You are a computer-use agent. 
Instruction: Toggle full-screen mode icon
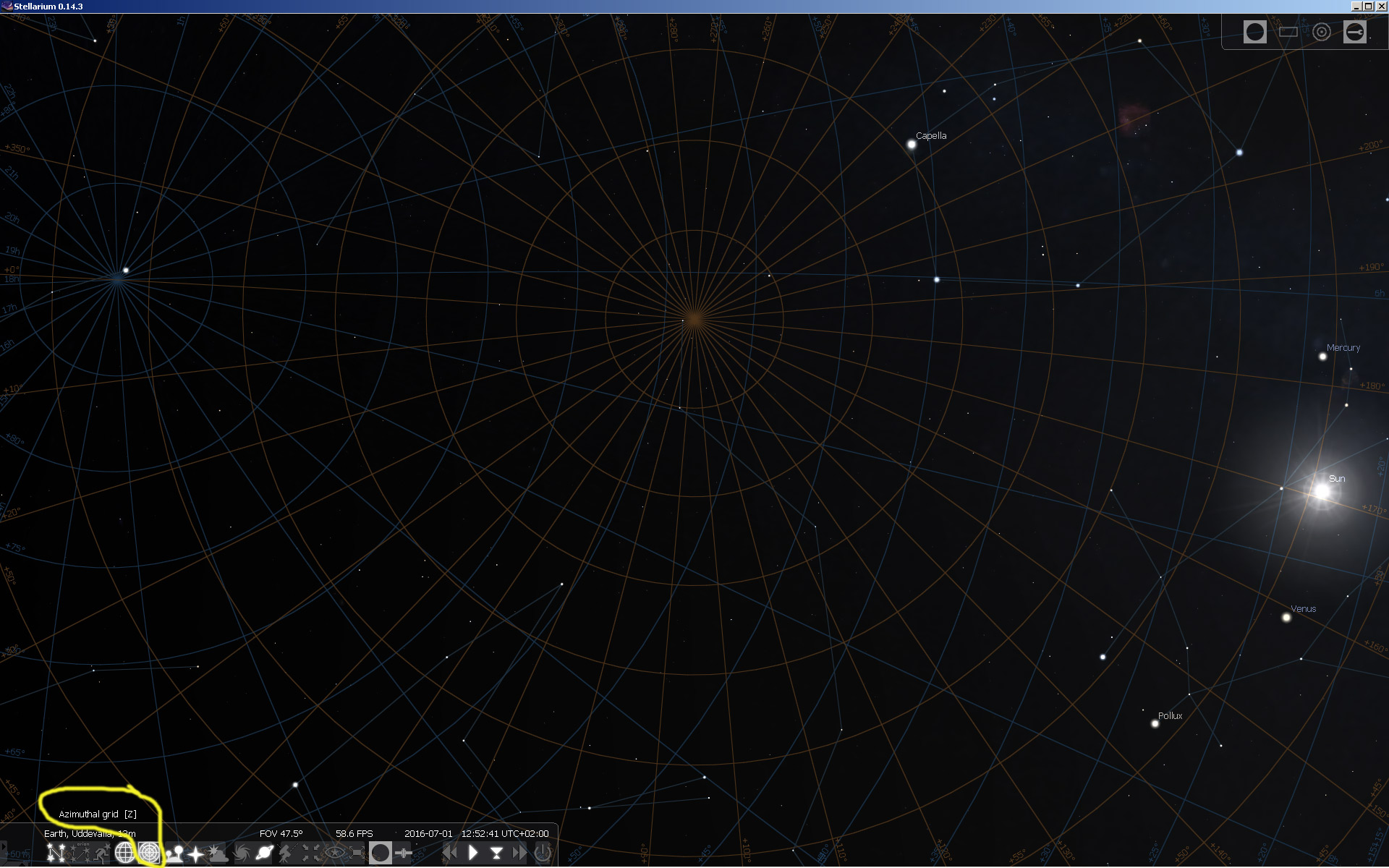pyautogui.click(x=357, y=853)
